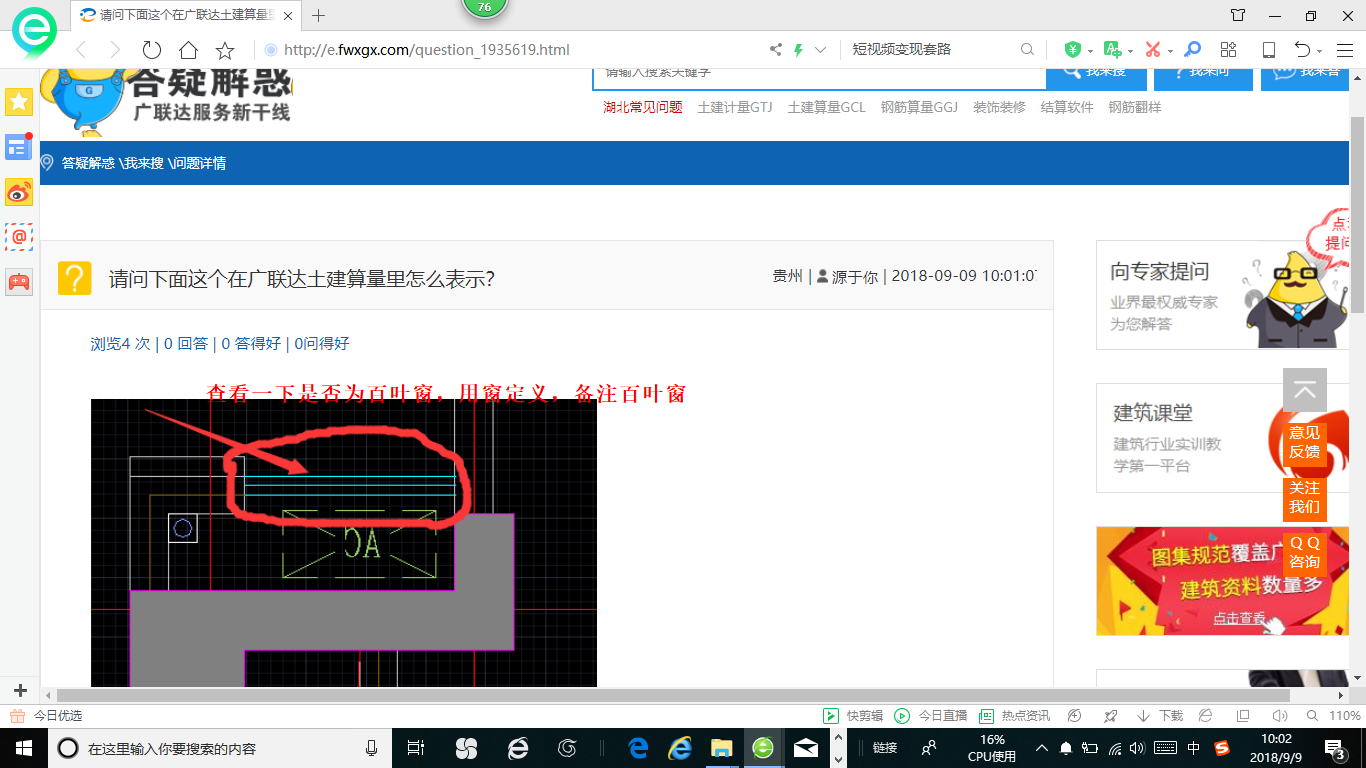The image size is (1366, 768).
Task: Open the 图集规范 advertisement banner
Action: 1224,581
